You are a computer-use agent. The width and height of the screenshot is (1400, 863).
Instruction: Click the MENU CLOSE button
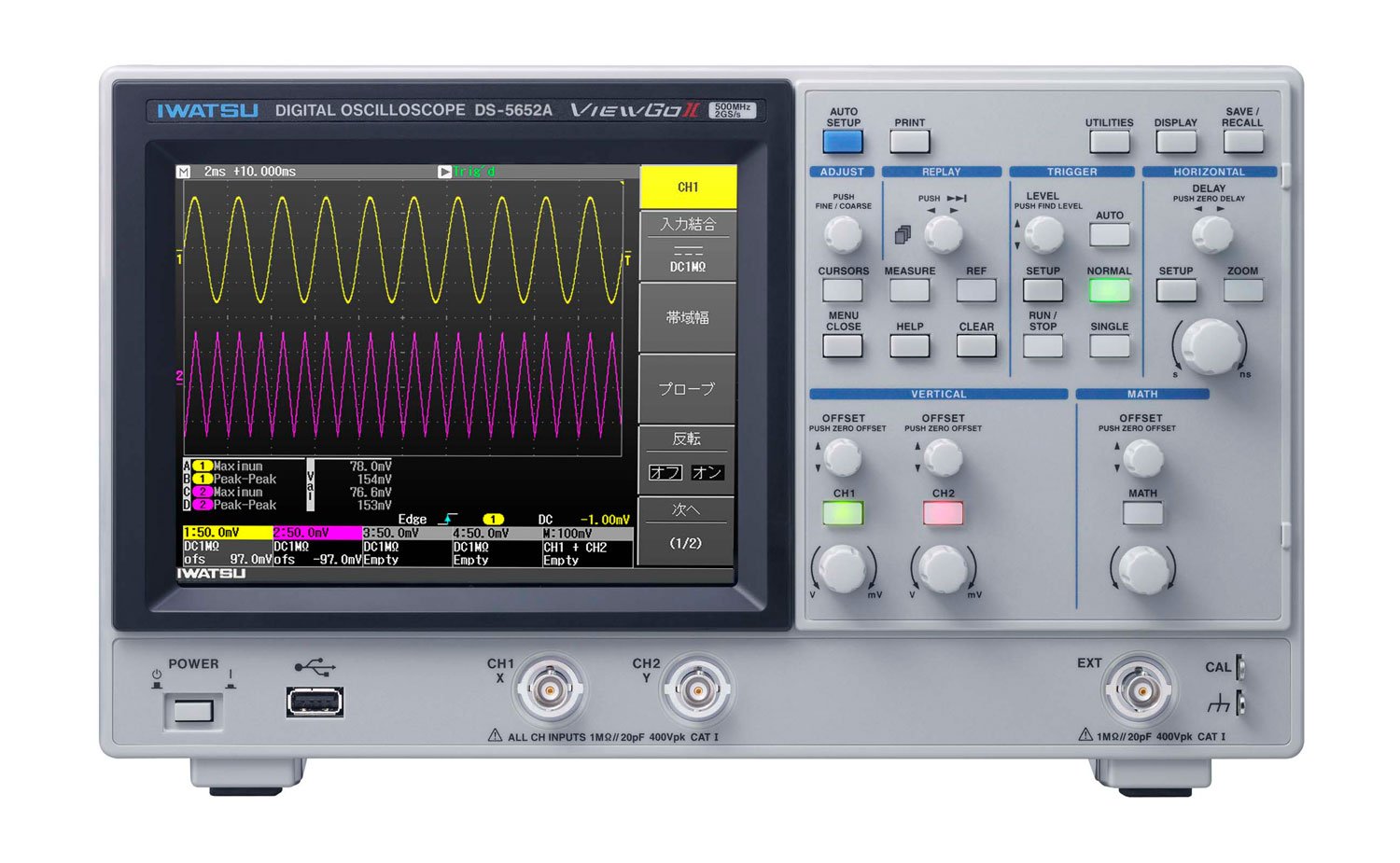(843, 346)
